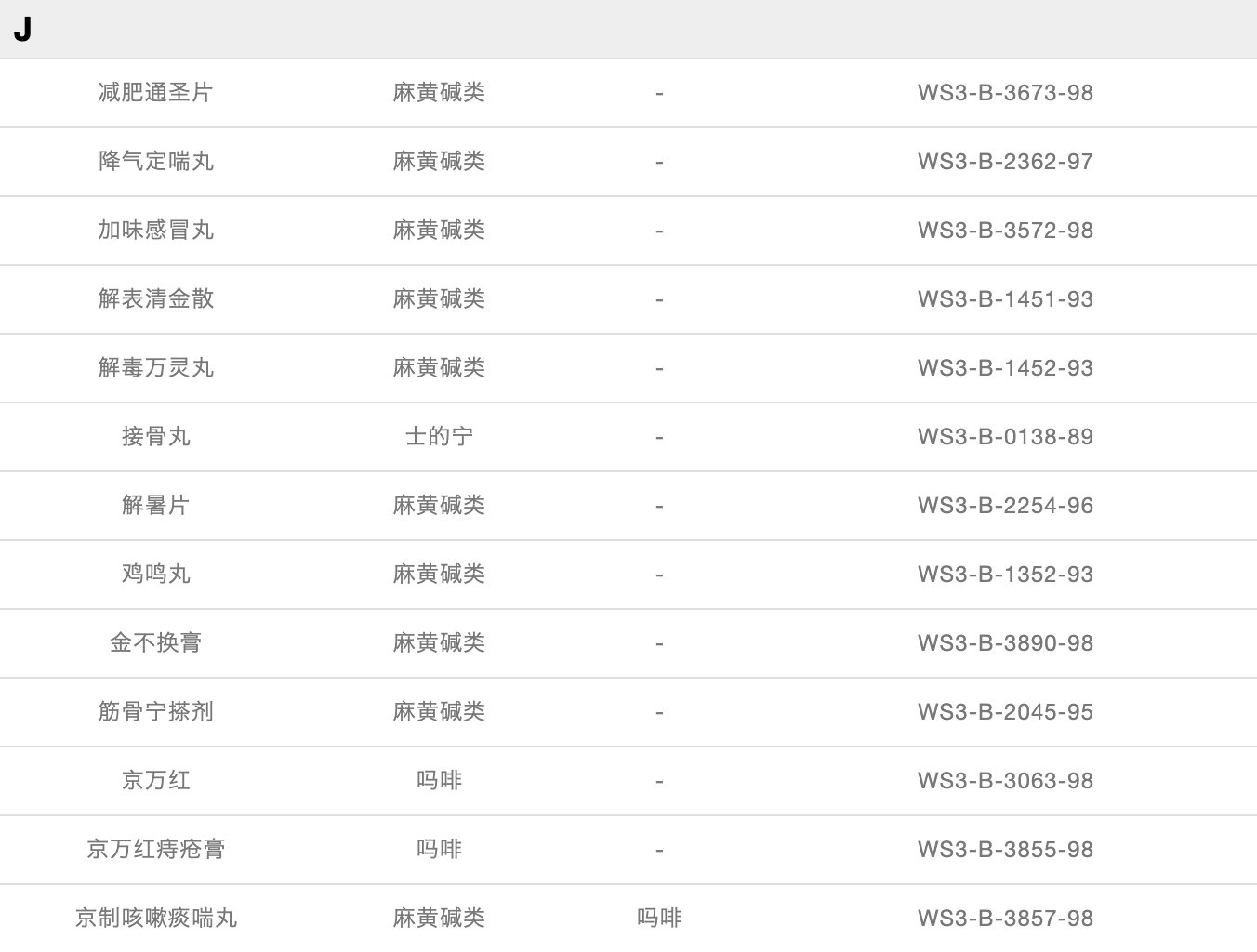Select the 加味感冒丸 row name
This screenshot has height=952, width=1257.
[156, 231]
